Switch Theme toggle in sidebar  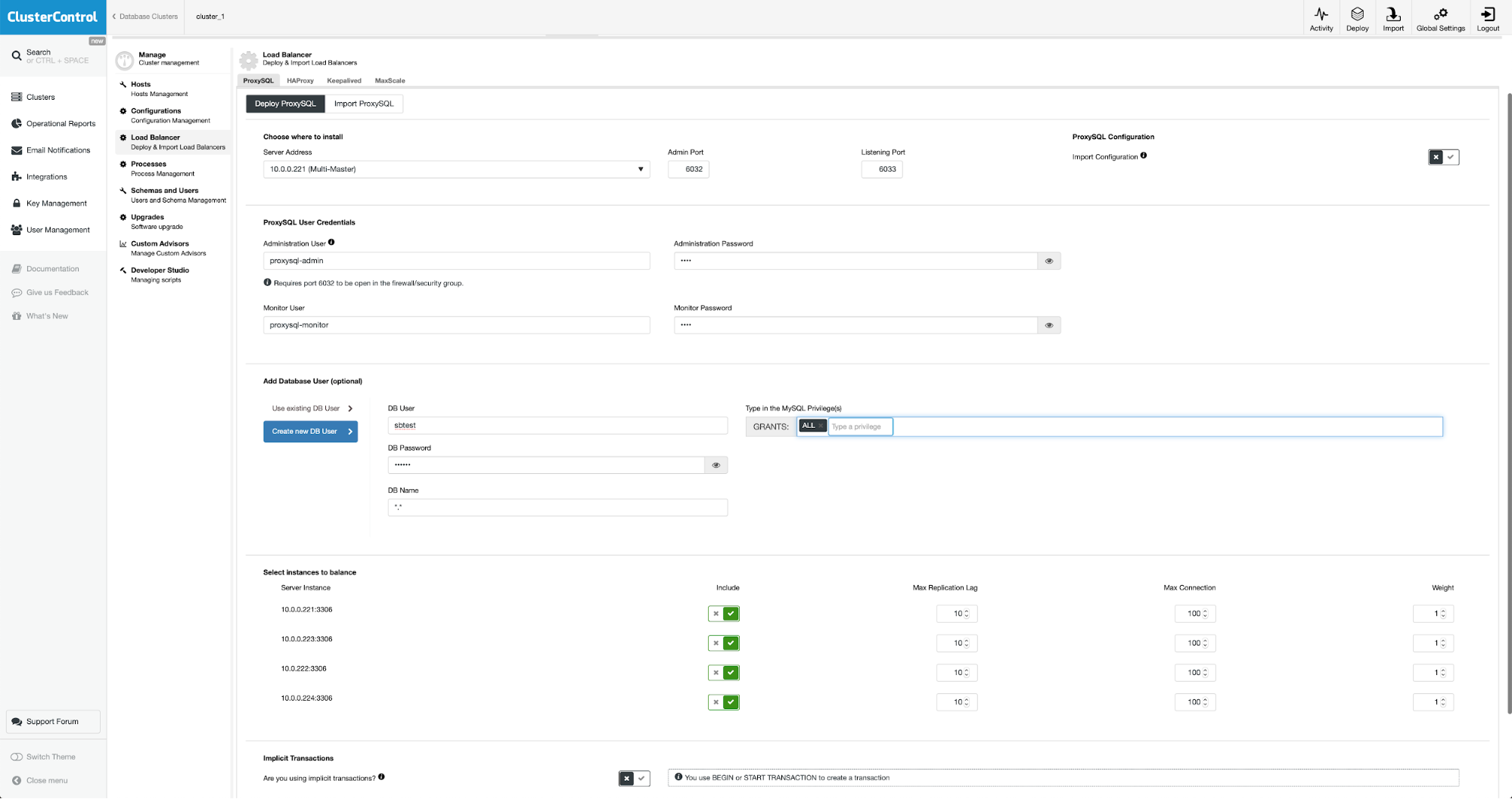[17, 757]
